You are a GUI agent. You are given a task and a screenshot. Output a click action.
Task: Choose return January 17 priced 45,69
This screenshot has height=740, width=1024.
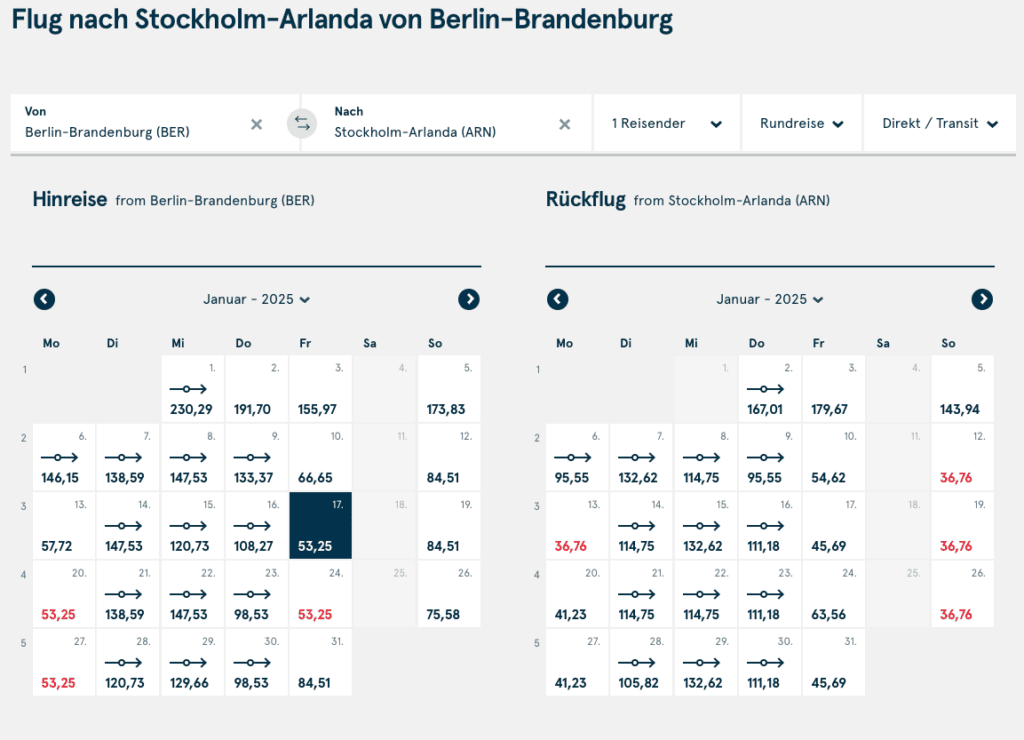[833, 525]
